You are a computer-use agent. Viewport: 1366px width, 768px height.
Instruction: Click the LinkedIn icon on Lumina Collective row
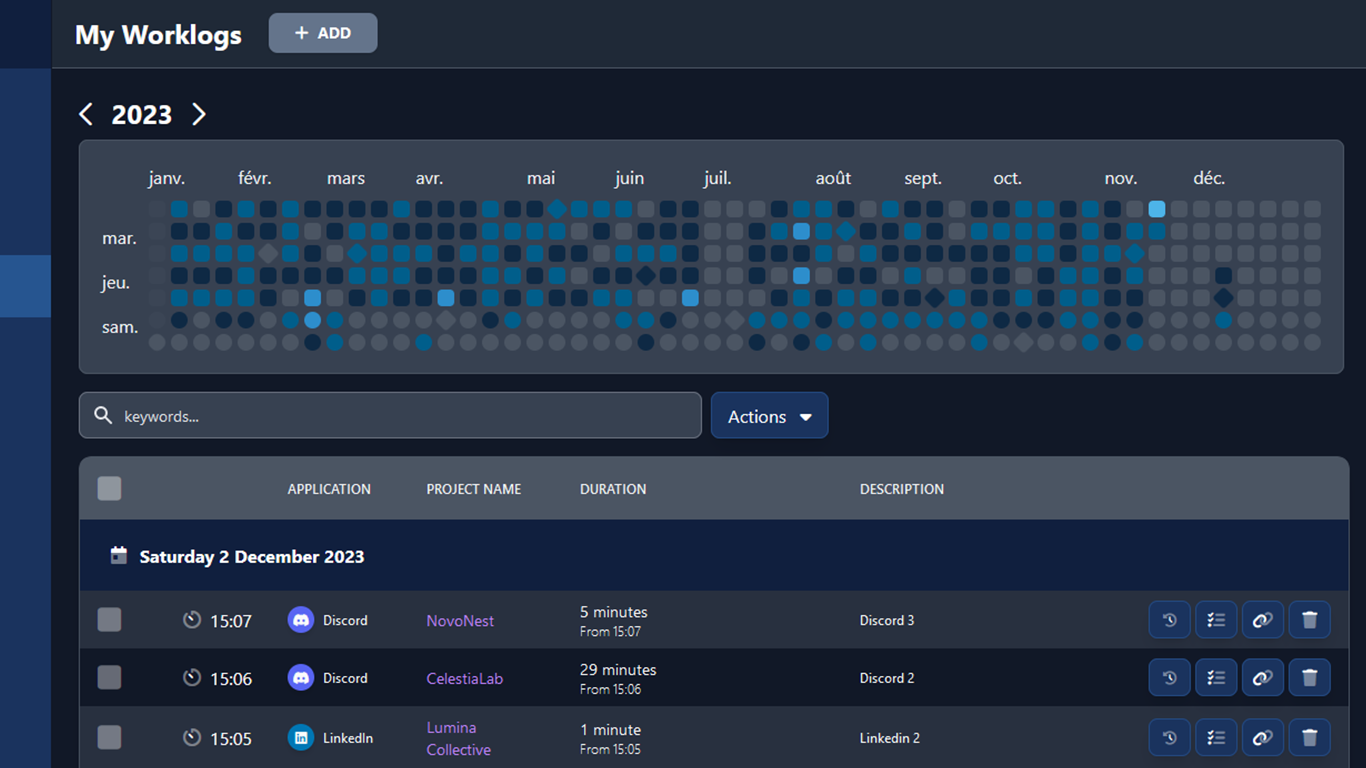pyautogui.click(x=300, y=737)
